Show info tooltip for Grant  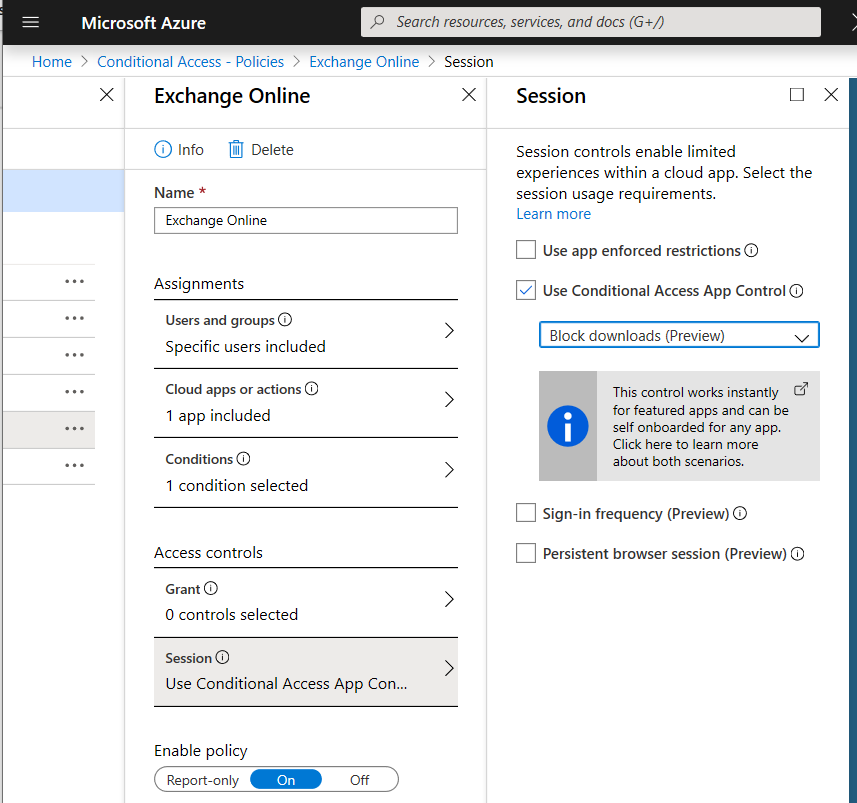pyautogui.click(x=210, y=588)
